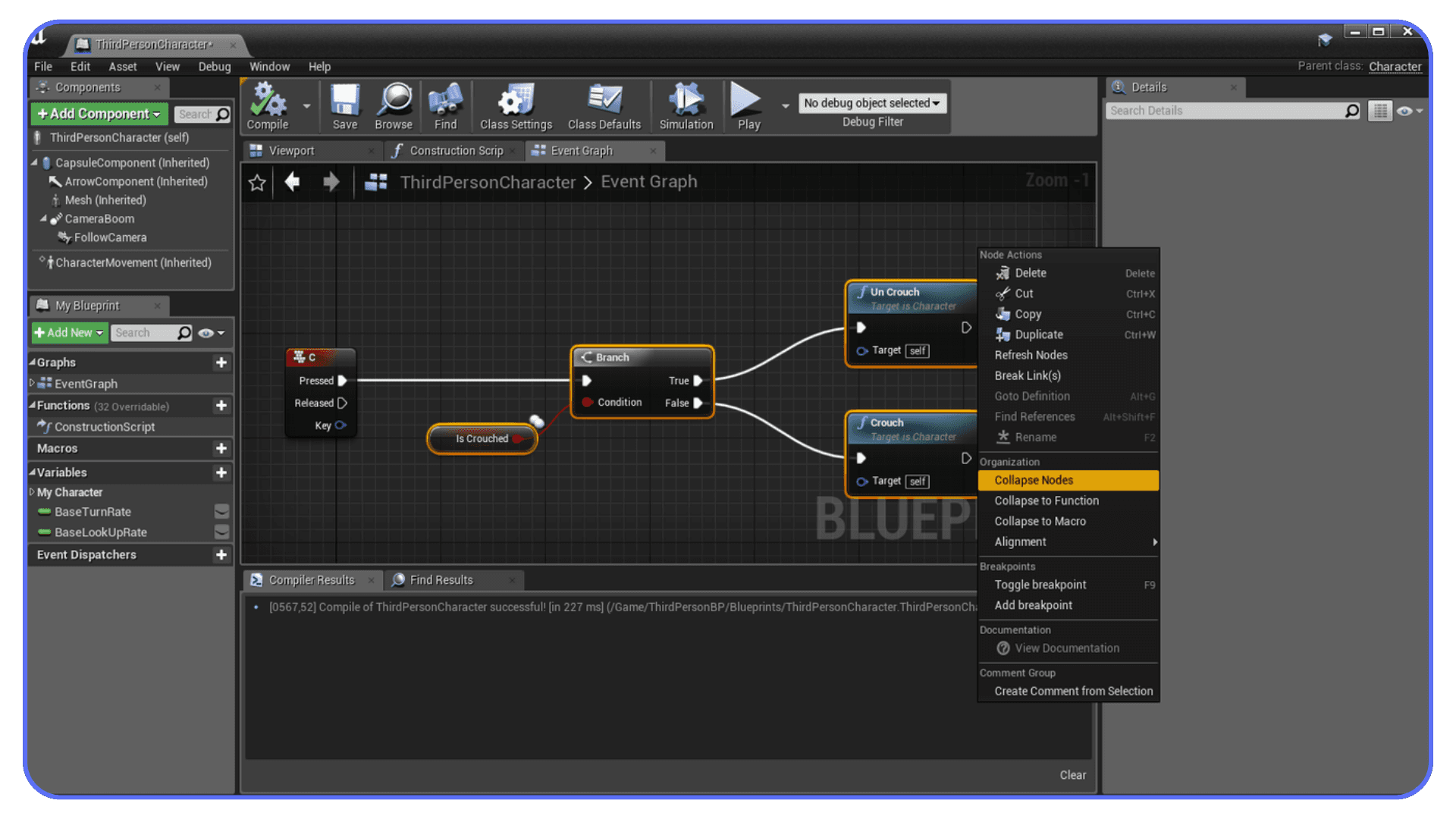1456x819 pixels.
Task: Open Class Defaults
Action: 604,106
